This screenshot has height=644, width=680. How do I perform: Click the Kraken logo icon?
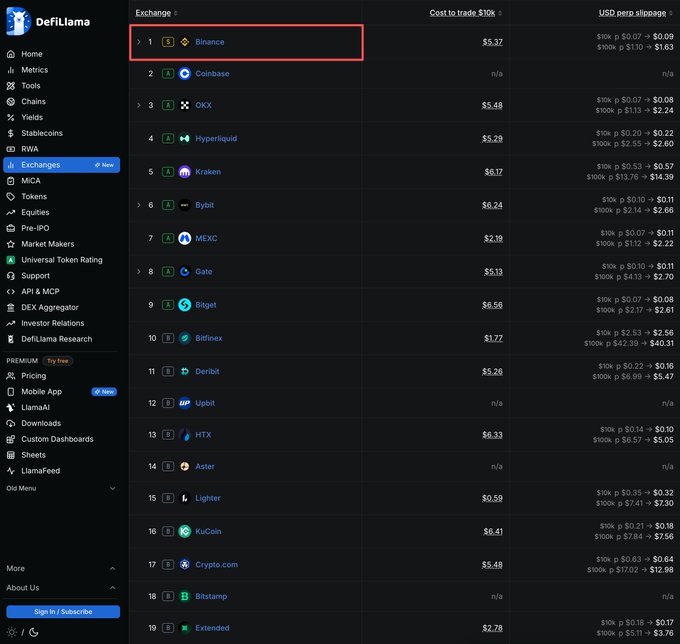185,172
